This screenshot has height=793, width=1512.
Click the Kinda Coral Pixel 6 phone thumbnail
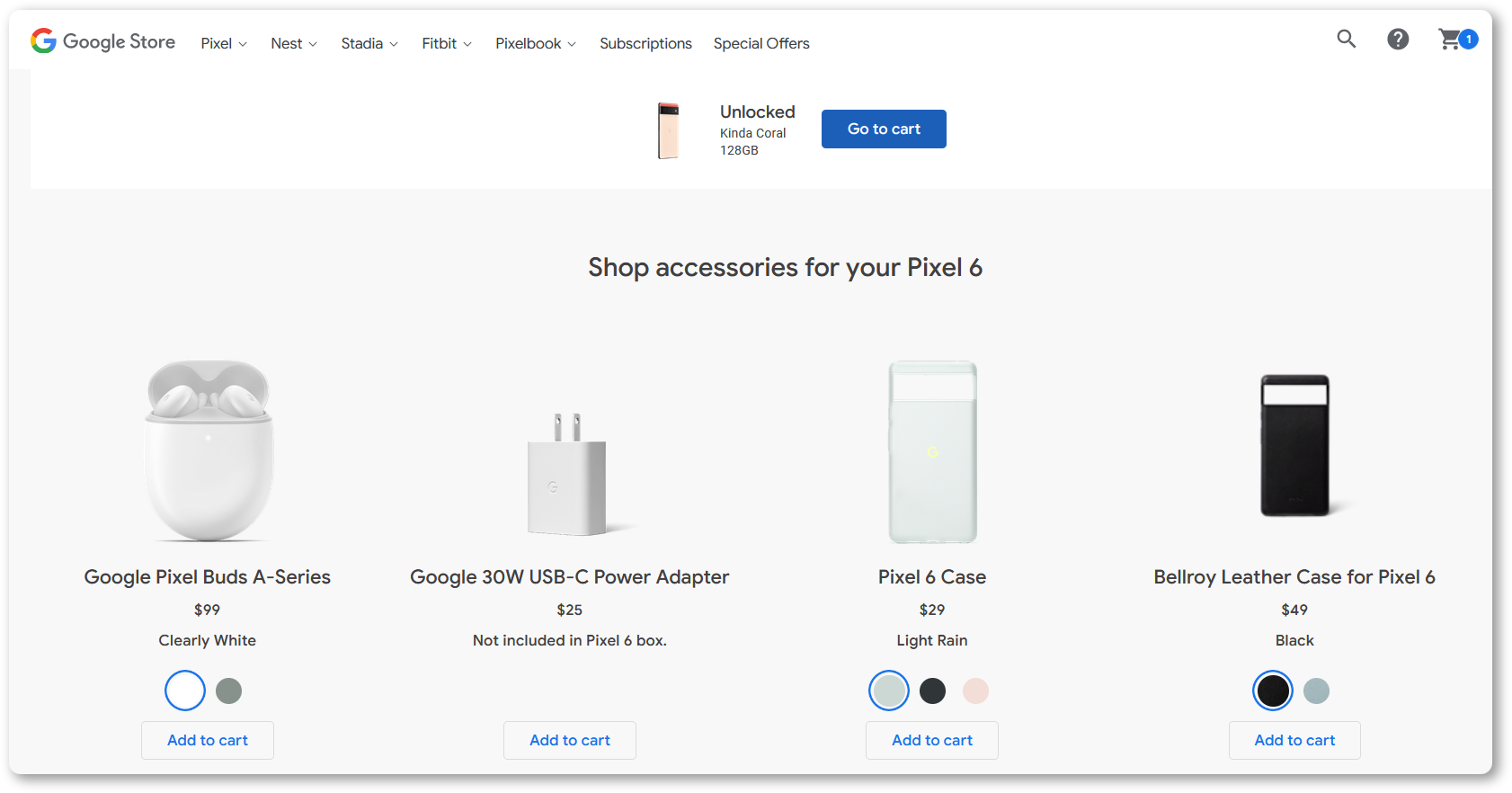tap(668, 130)
